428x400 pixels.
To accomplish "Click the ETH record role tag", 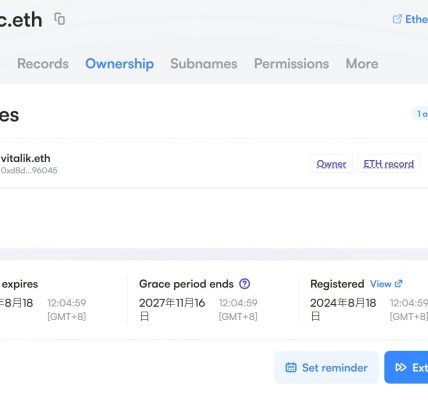I will pos(389,164).
